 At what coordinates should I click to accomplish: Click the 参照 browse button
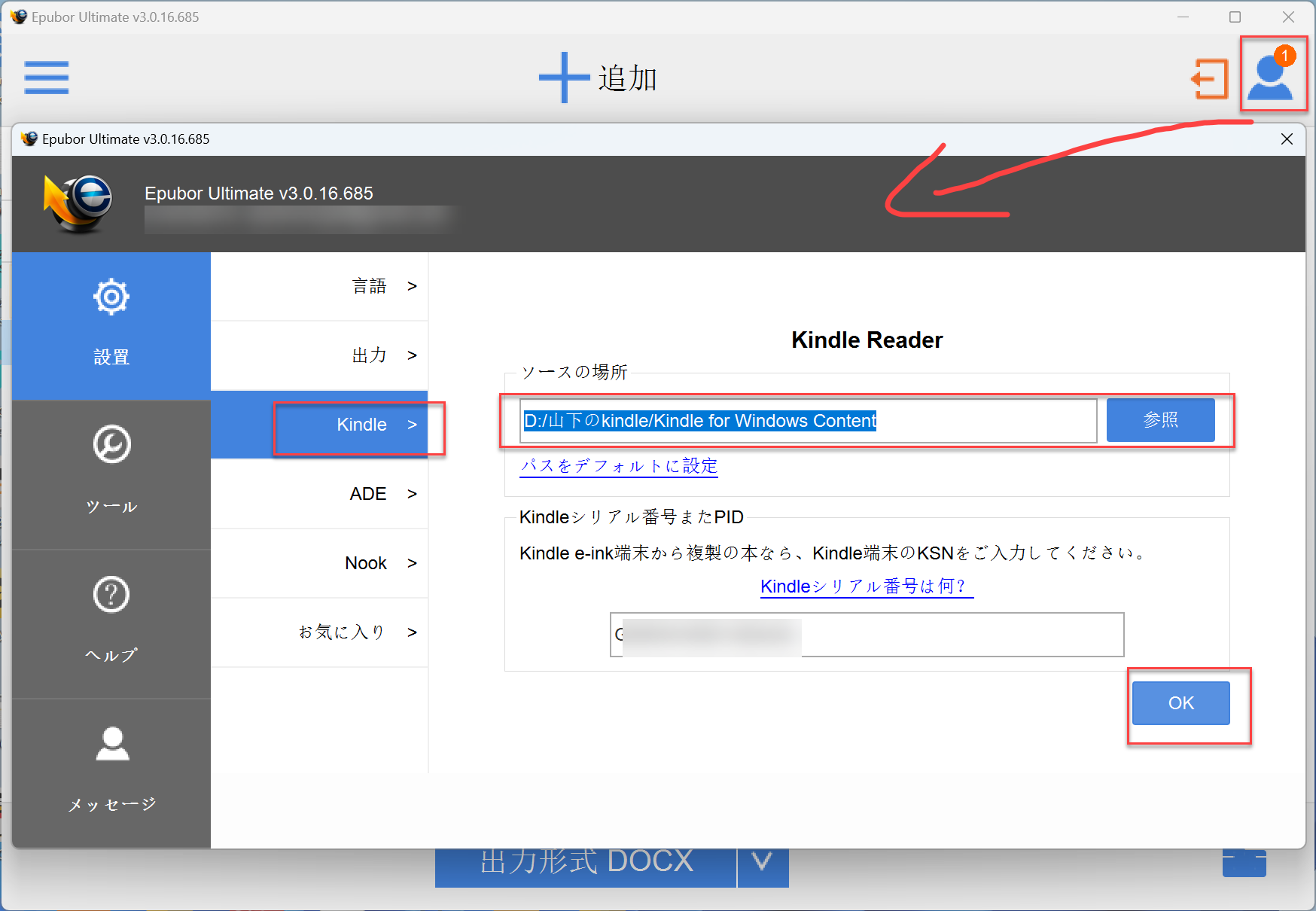[1160, 420]
